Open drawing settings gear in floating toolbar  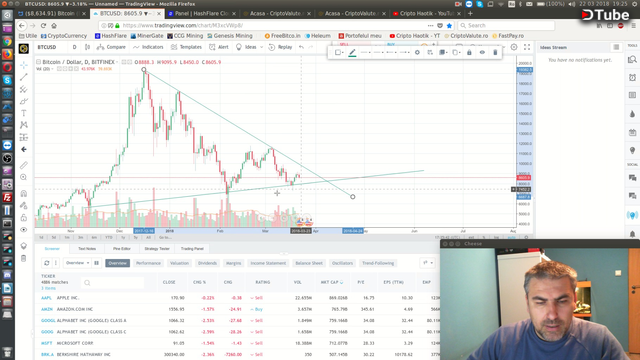click(x=417, y=53)
